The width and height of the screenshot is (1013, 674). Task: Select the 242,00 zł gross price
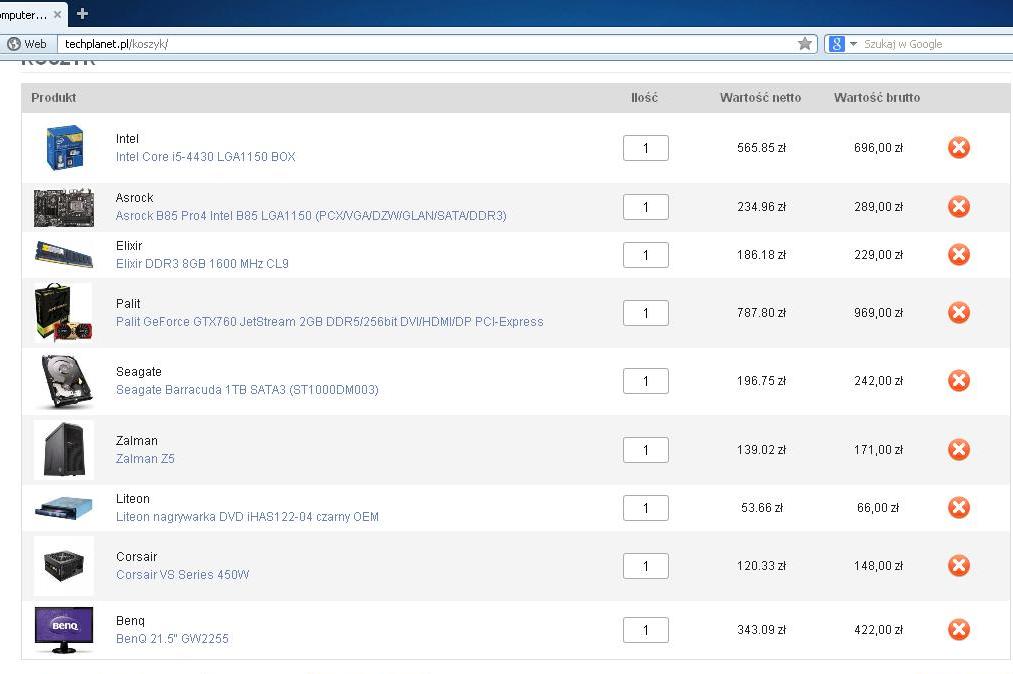[878, 381]
